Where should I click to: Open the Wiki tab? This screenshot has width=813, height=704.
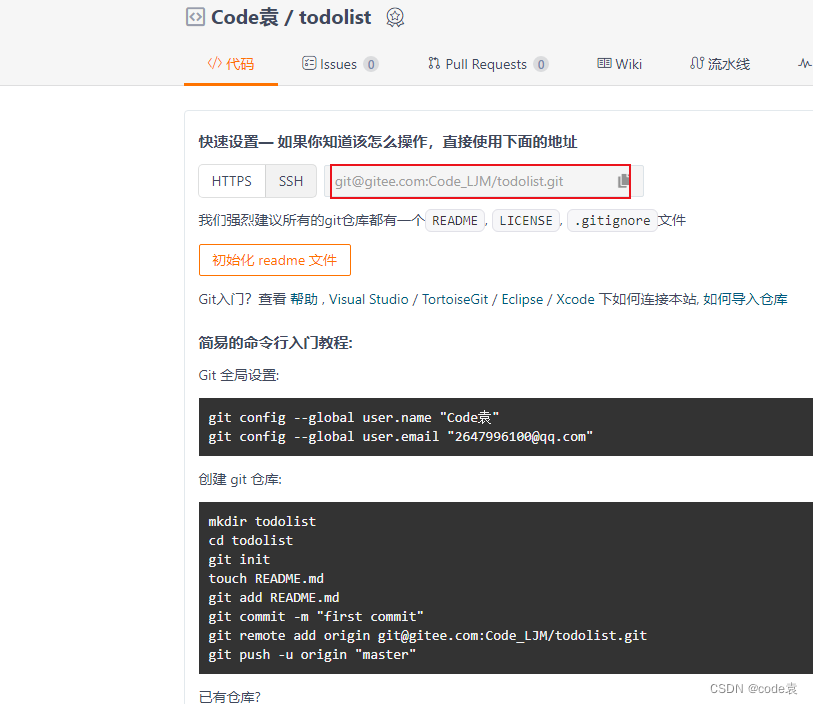(x=620, y=64)
